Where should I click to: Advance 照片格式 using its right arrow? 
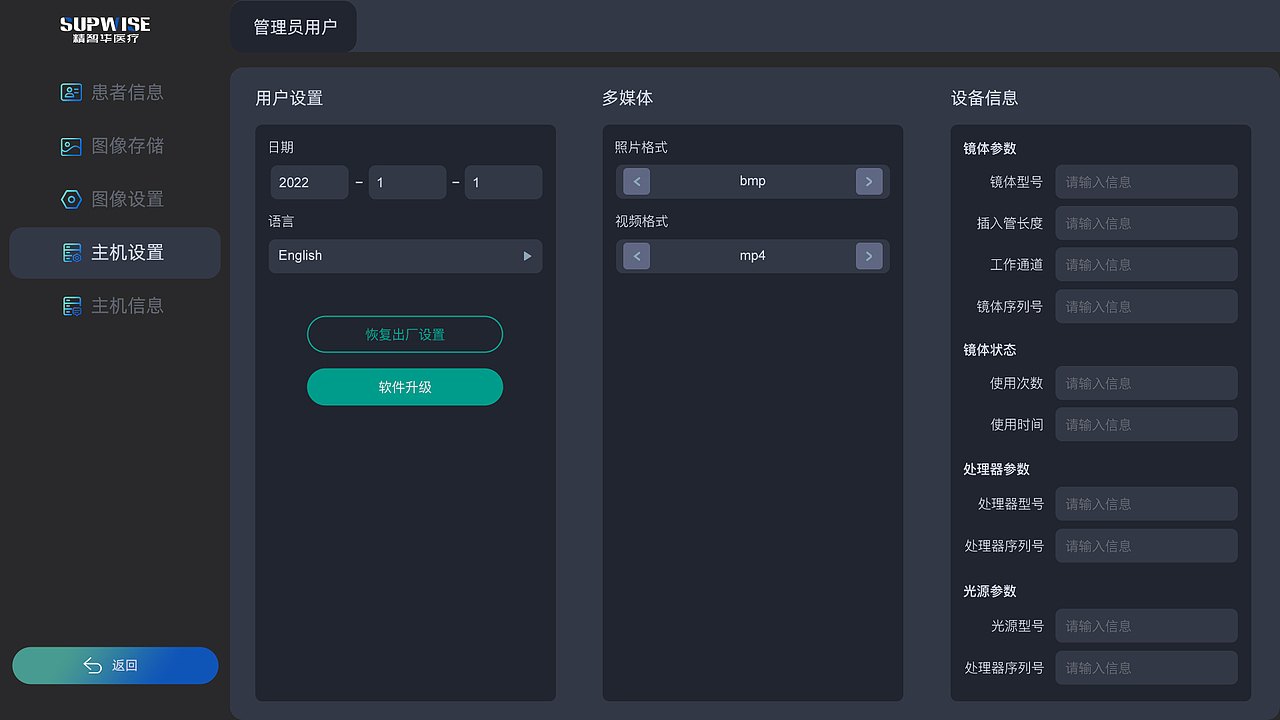tap(868, 181)
